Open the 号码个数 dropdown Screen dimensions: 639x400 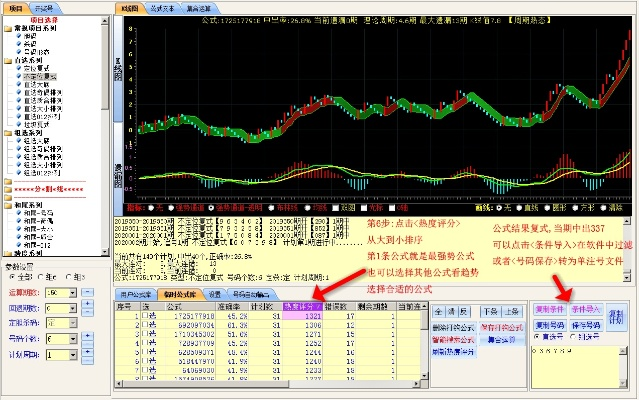70,337
